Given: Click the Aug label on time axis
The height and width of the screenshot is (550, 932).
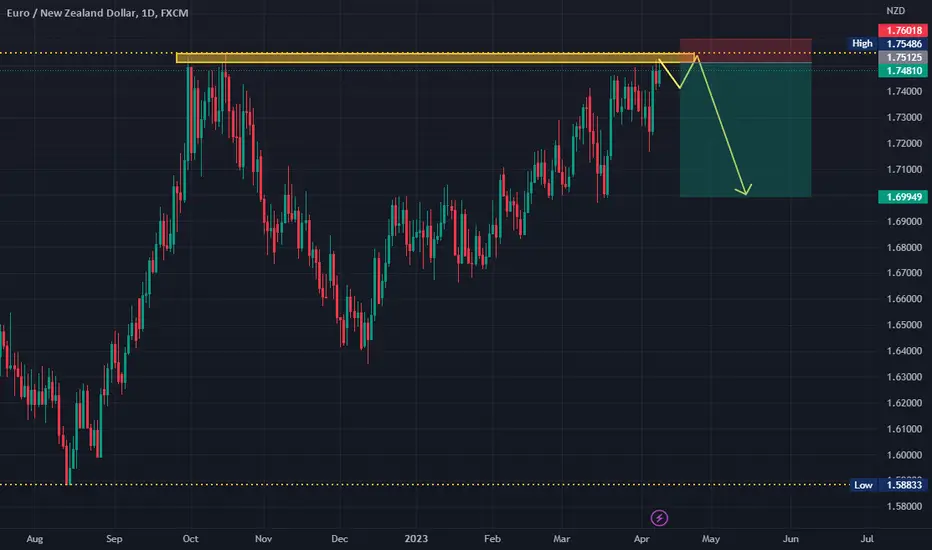Looking at the screenshot, I should pos(34,539).
